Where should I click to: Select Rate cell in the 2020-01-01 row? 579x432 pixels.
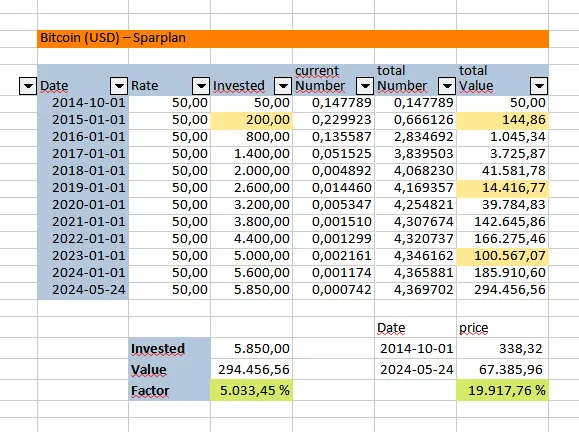(x=169, y=205)
